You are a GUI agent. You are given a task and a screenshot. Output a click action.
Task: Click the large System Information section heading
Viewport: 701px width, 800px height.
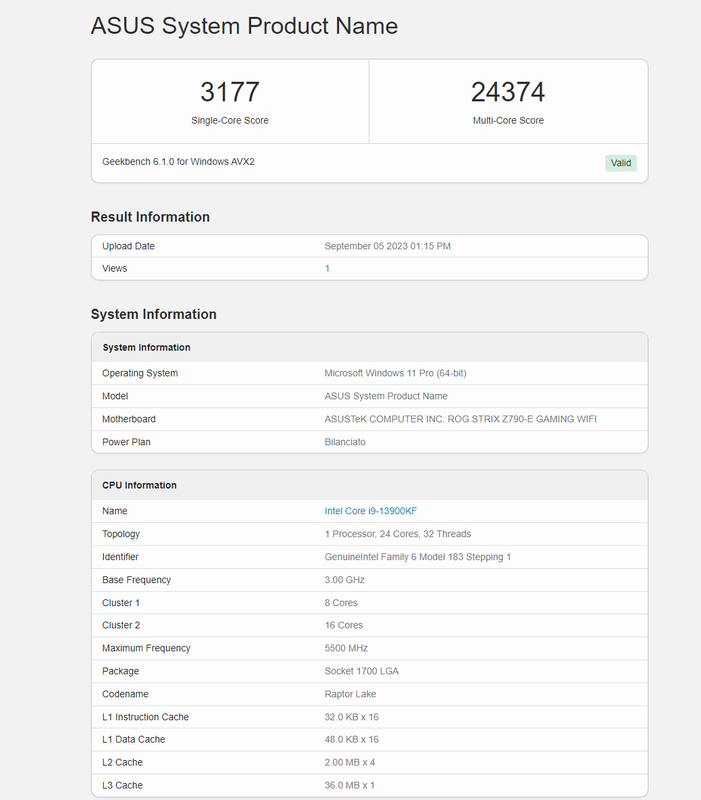coord(154,314)
